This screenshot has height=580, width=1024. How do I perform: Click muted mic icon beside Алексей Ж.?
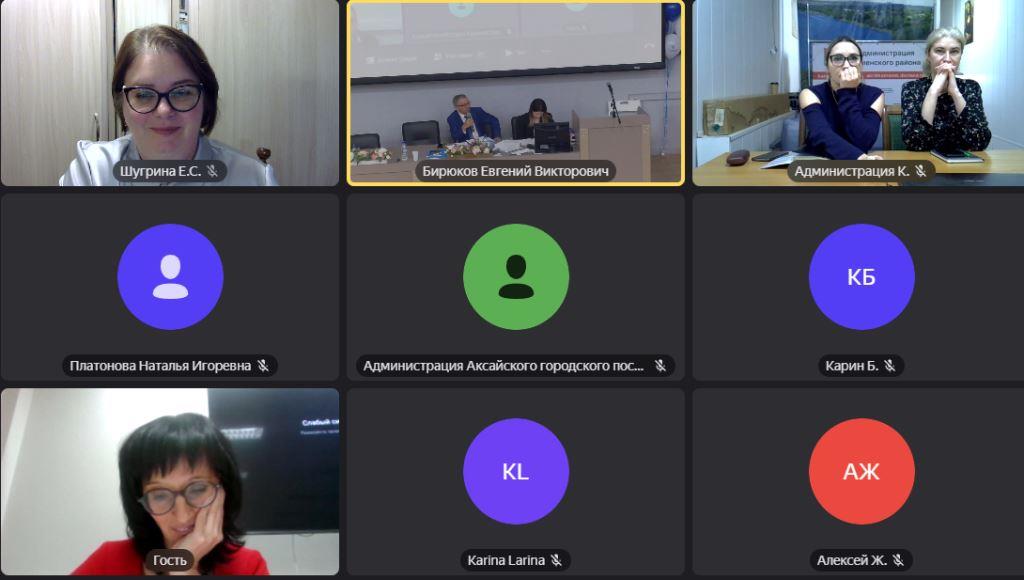click(x=898, y=560)
